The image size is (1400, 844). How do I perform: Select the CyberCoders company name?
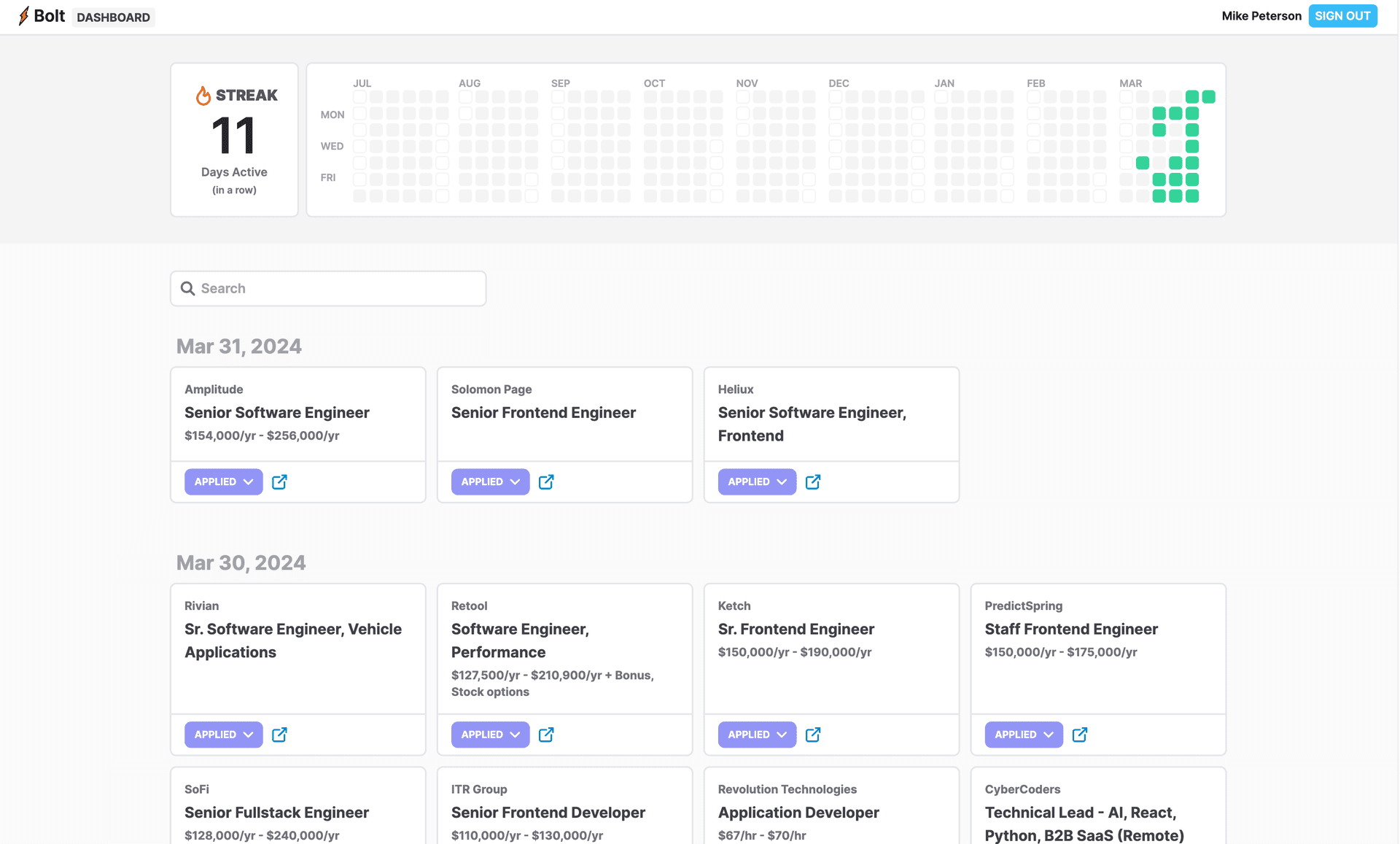(1022, 789)
